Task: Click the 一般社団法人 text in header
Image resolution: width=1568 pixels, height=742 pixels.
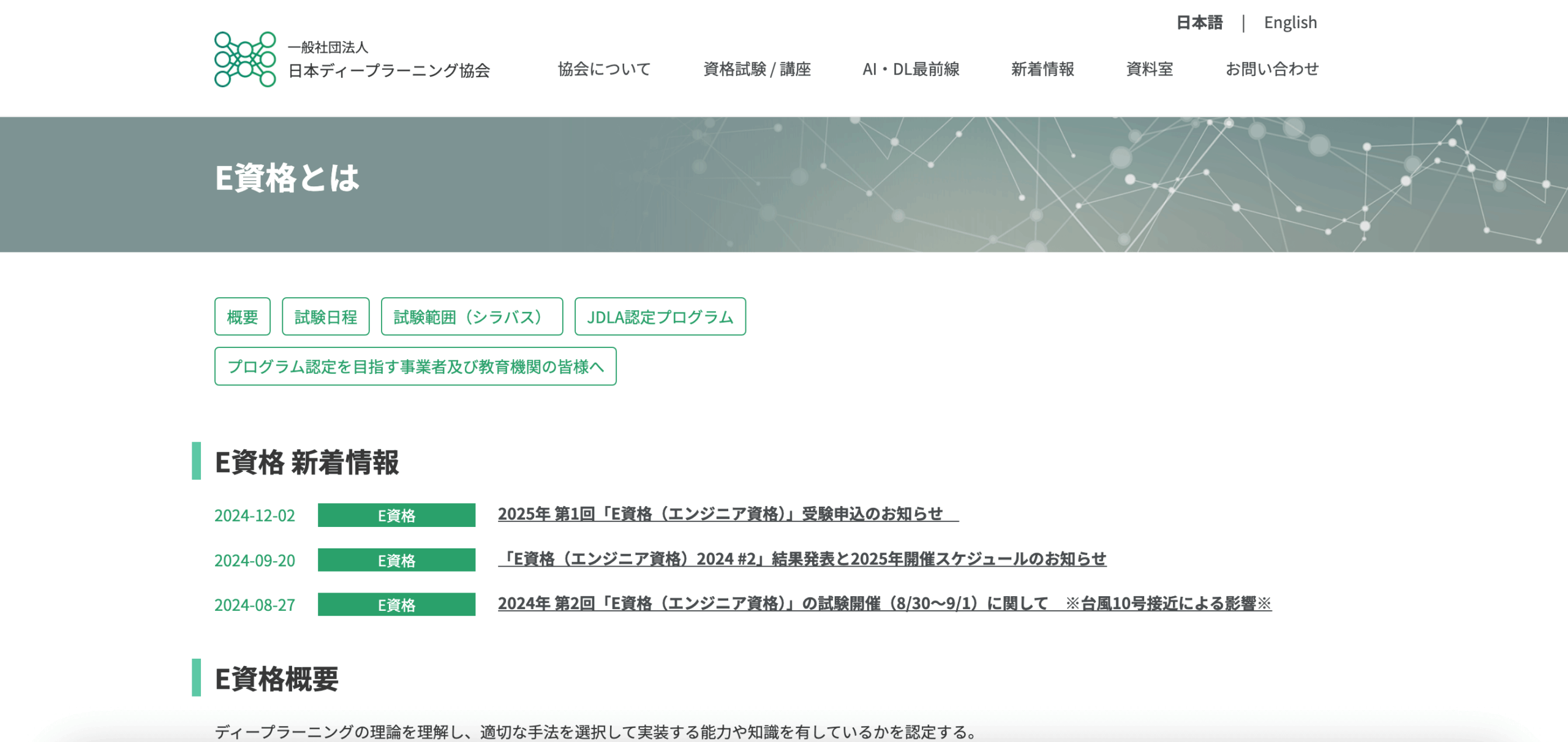Action: pos(328,47)
